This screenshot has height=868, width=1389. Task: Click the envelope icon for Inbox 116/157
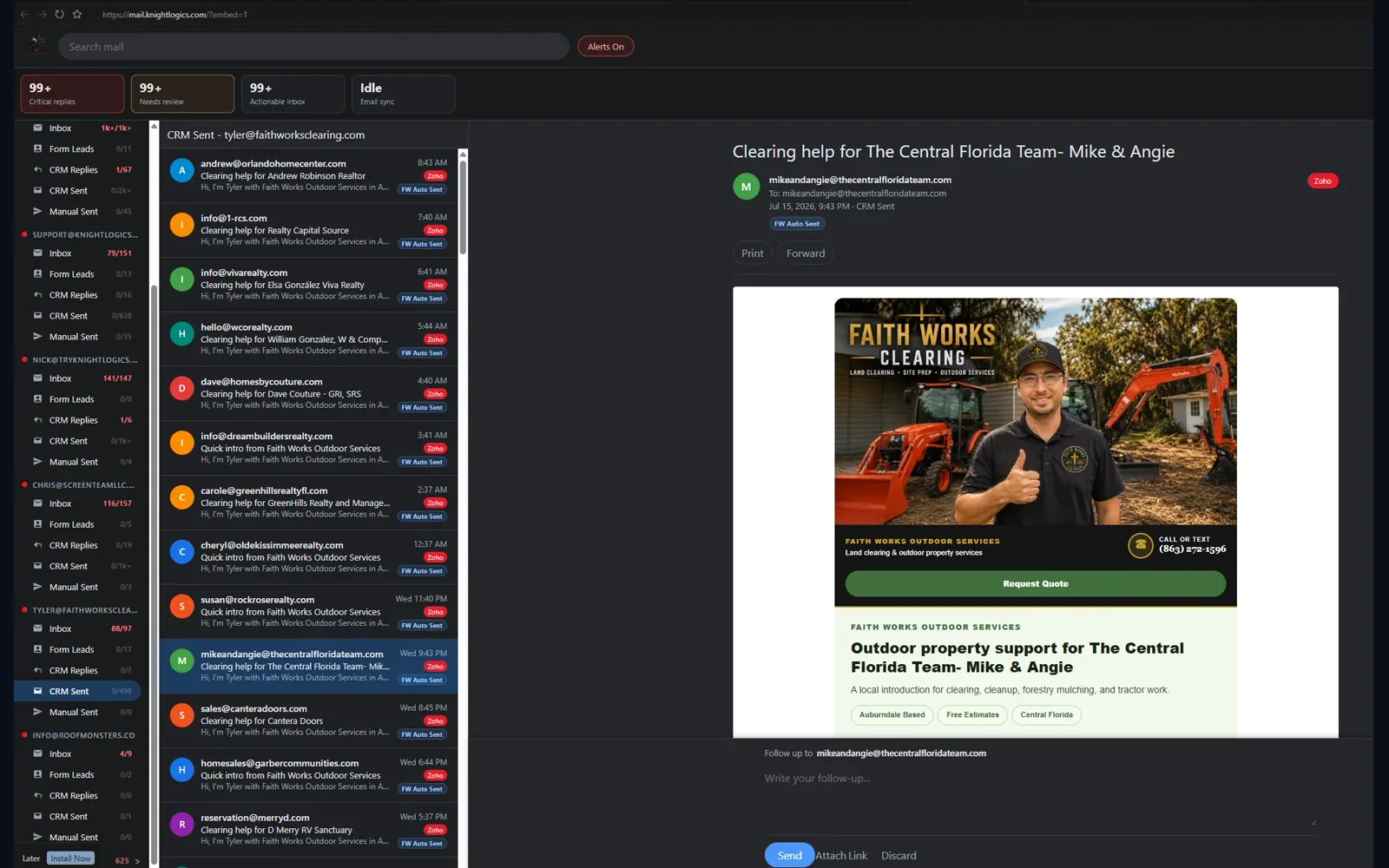tap(37, 503)
